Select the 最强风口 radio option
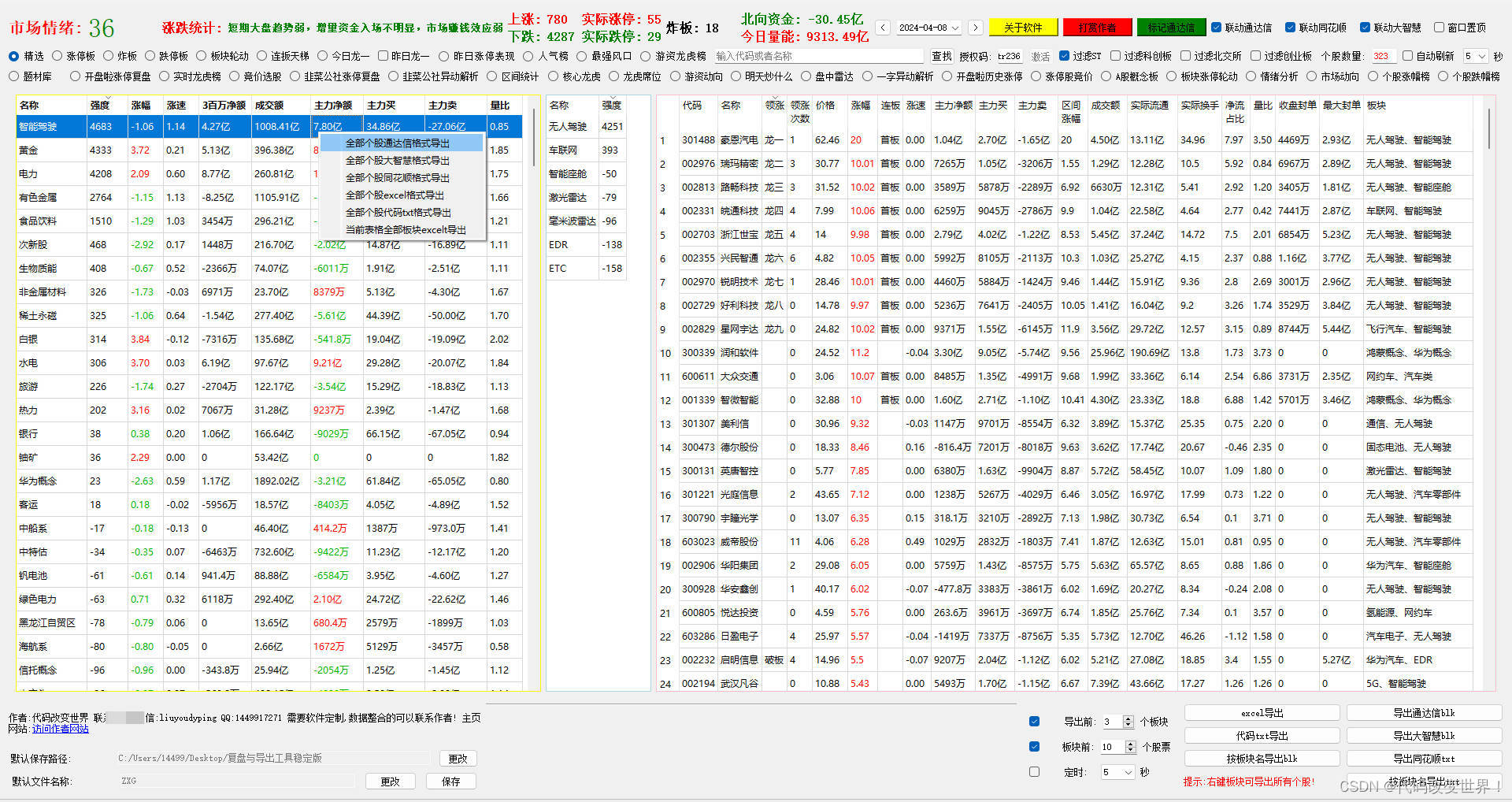This screenshot has width=1512, height=802. point(582,56)
